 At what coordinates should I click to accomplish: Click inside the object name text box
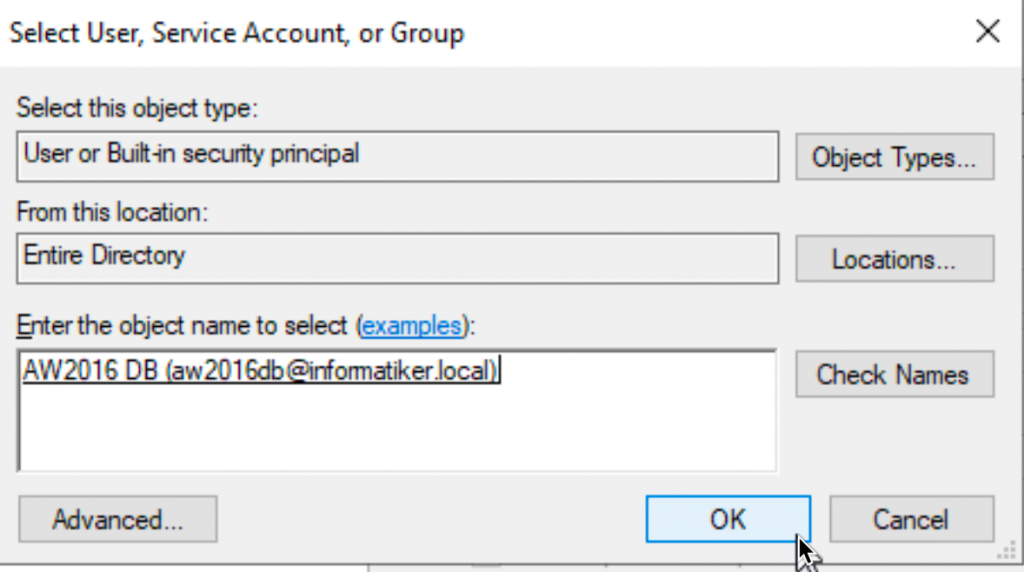[397, 411]
